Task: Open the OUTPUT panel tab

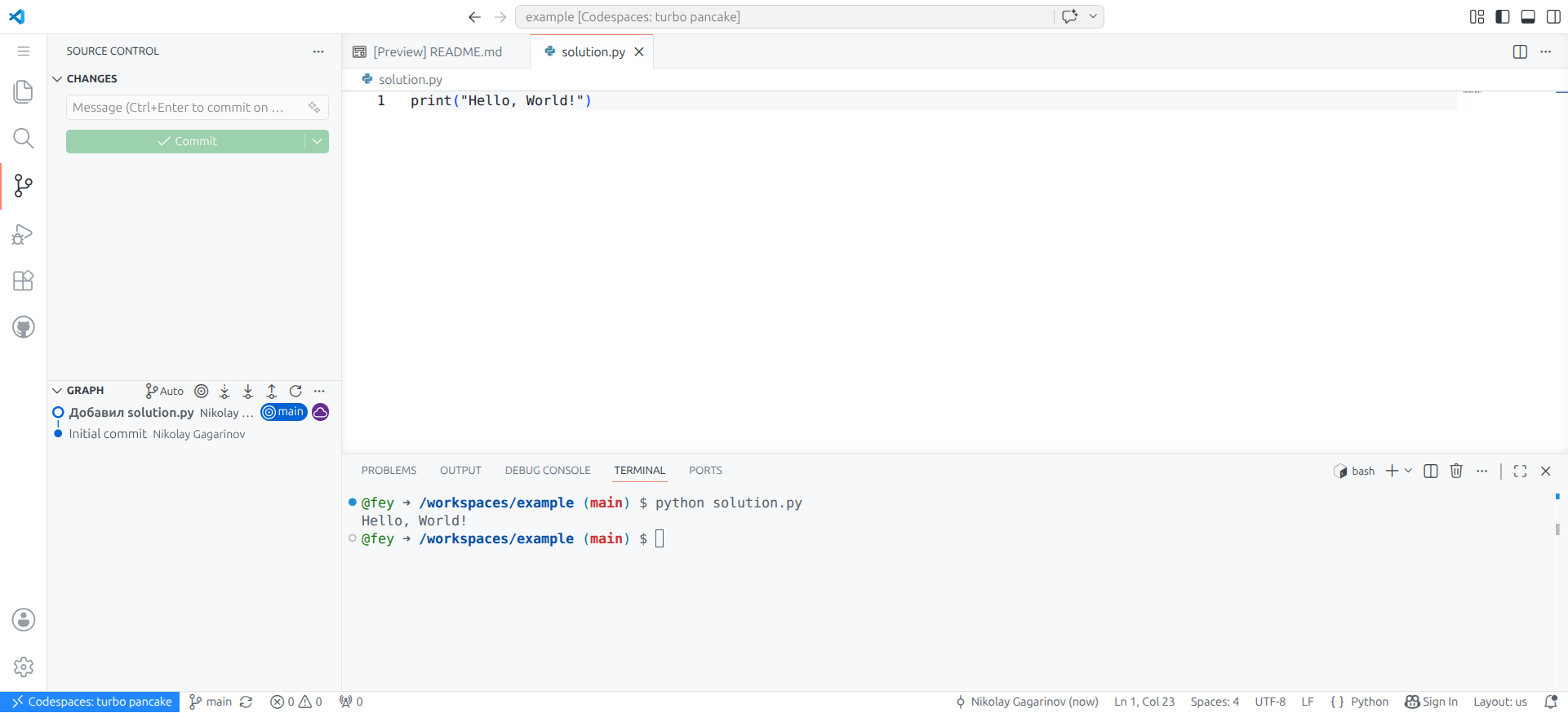Action: coord(460,471)
